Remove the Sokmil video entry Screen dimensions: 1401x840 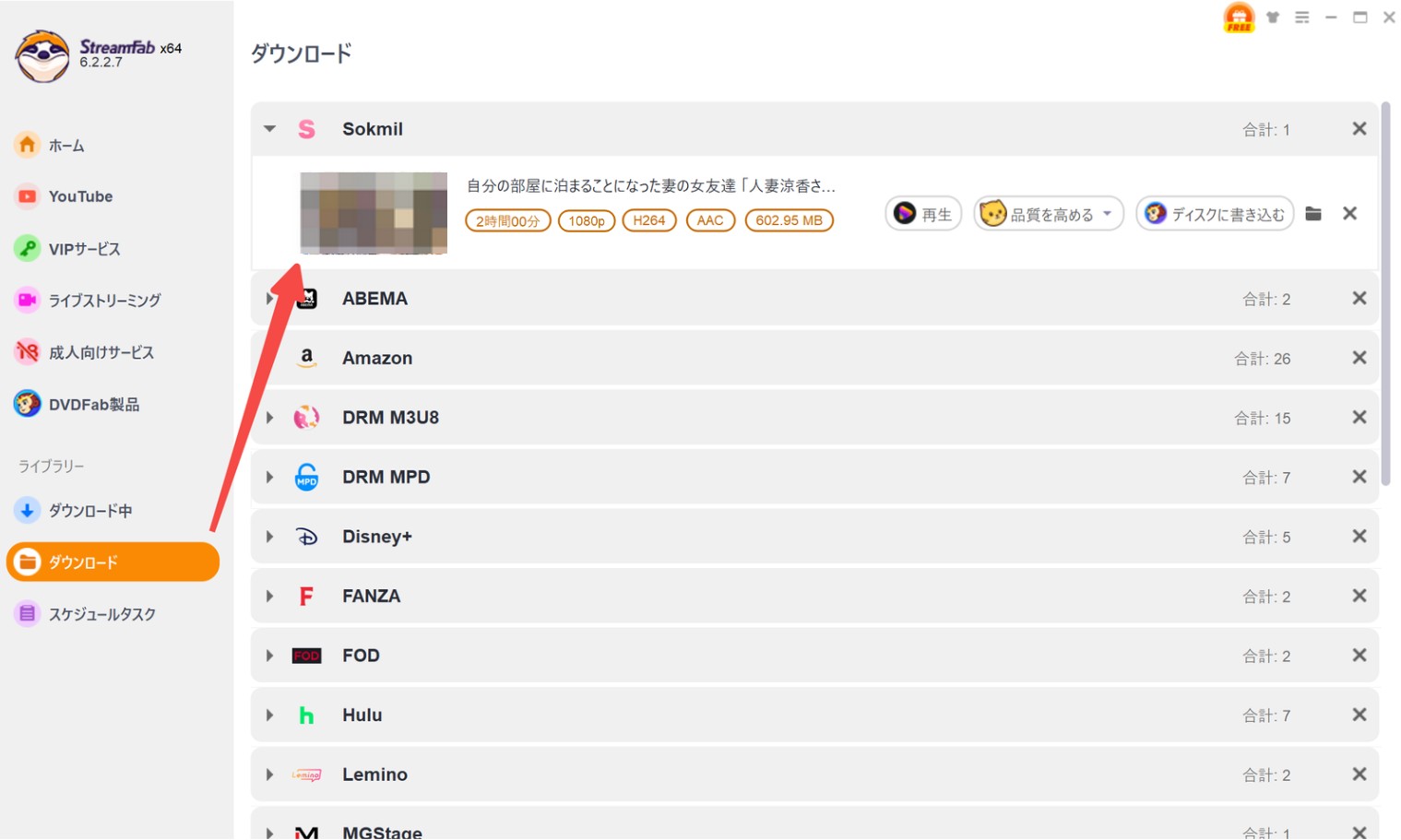coord(1349,214)
